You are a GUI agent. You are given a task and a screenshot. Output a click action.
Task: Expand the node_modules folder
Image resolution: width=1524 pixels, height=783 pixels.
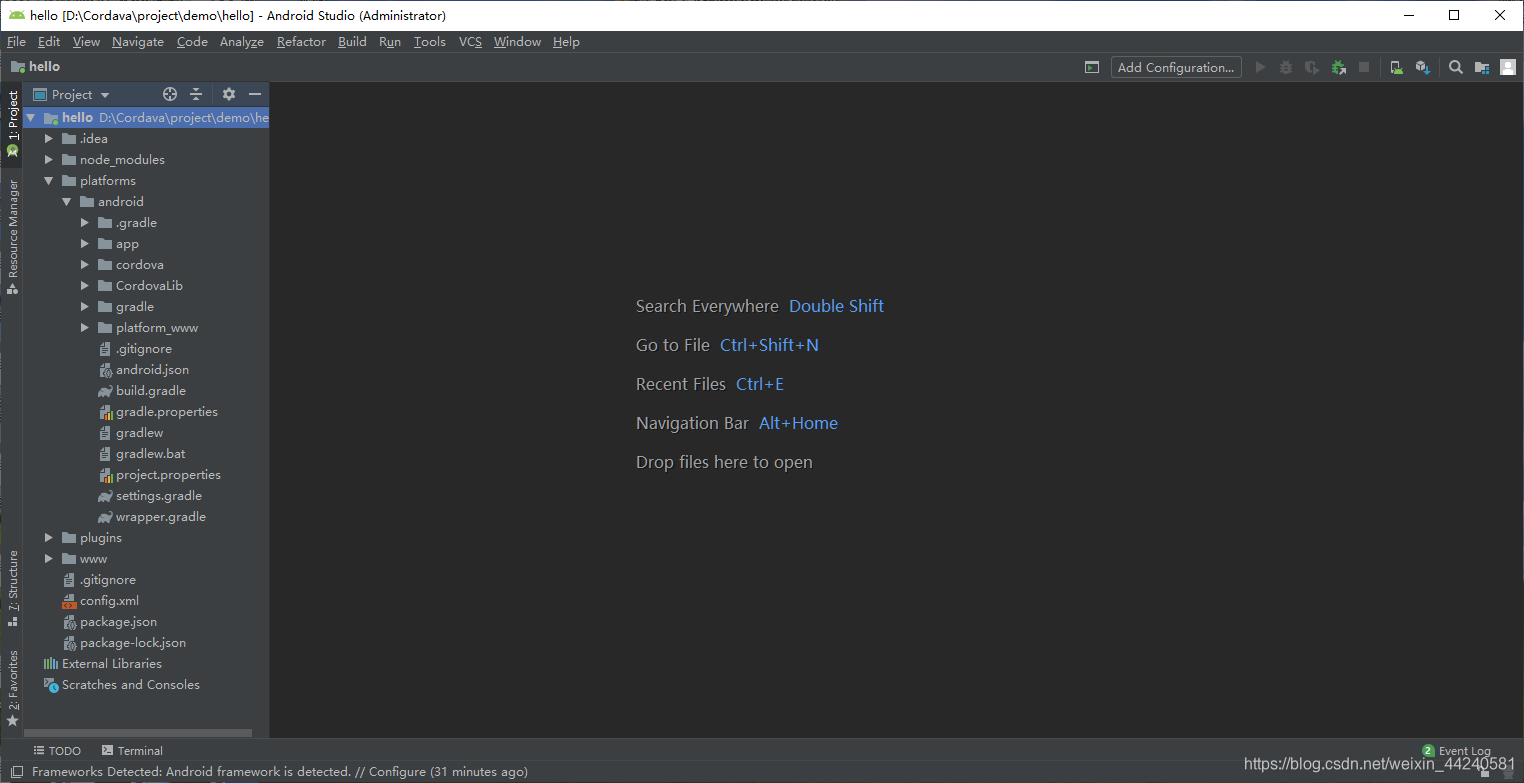pos(49,159)
